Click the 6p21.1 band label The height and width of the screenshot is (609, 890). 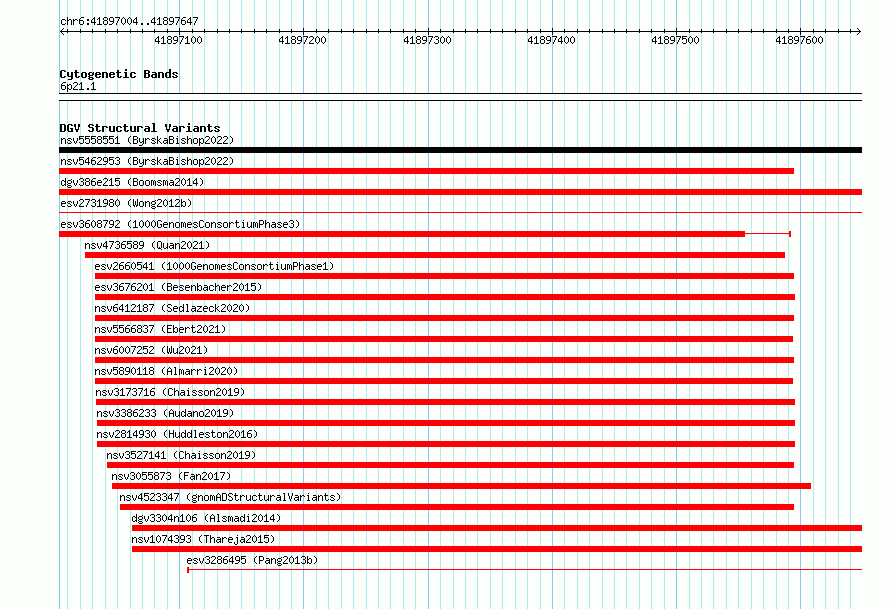78,86
